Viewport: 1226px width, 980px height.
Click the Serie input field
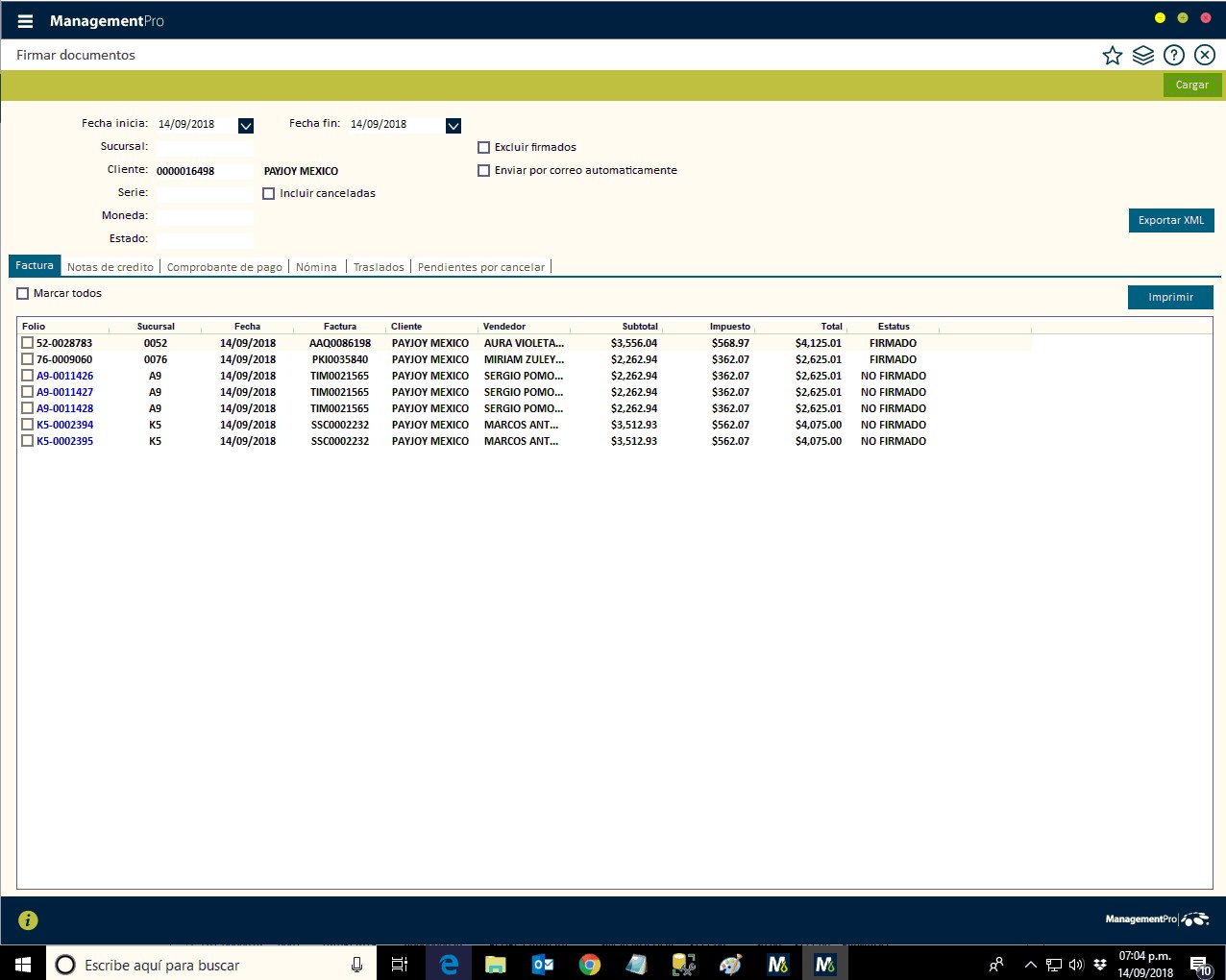click(205, 194)
